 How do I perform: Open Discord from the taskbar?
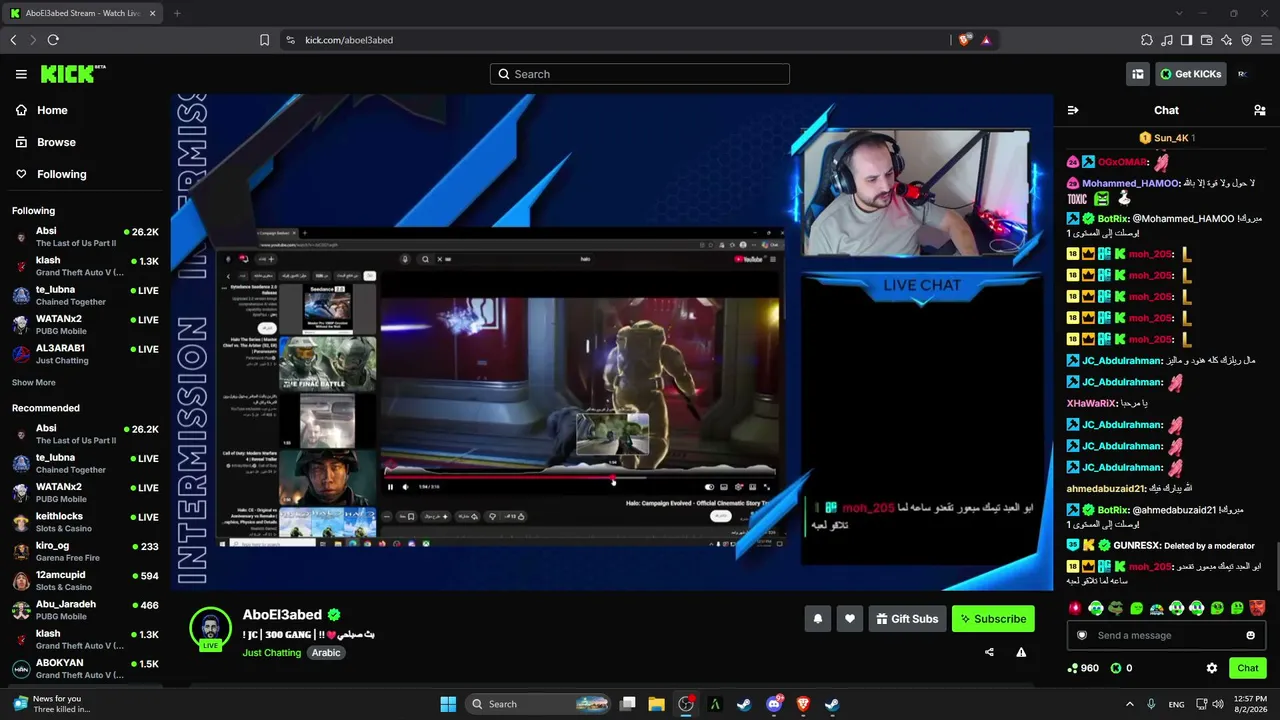tap(773, 704)
